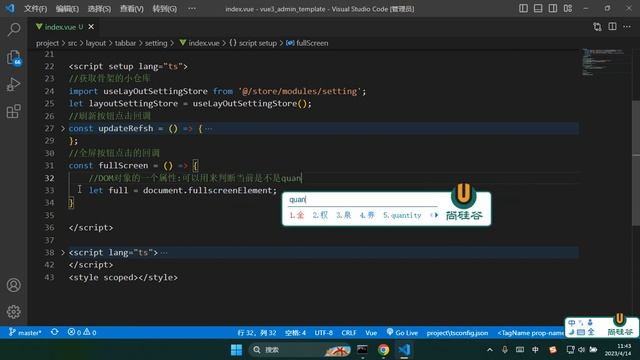Screen dimensions: 640x360
Task: Click the script setup breadcrumb
Action: pos(253,43)
